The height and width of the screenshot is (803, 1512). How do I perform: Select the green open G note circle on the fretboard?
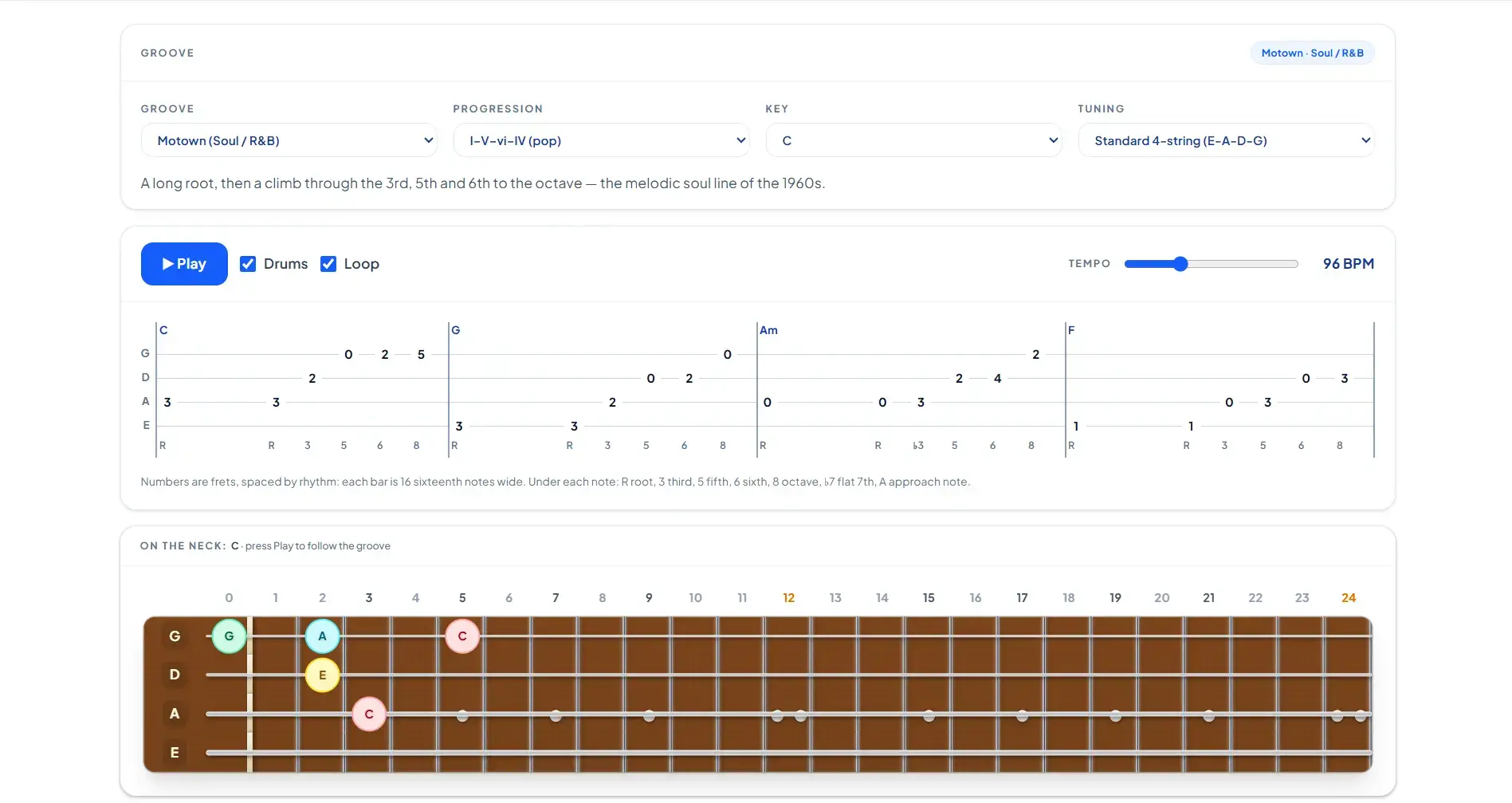[229, 636]
